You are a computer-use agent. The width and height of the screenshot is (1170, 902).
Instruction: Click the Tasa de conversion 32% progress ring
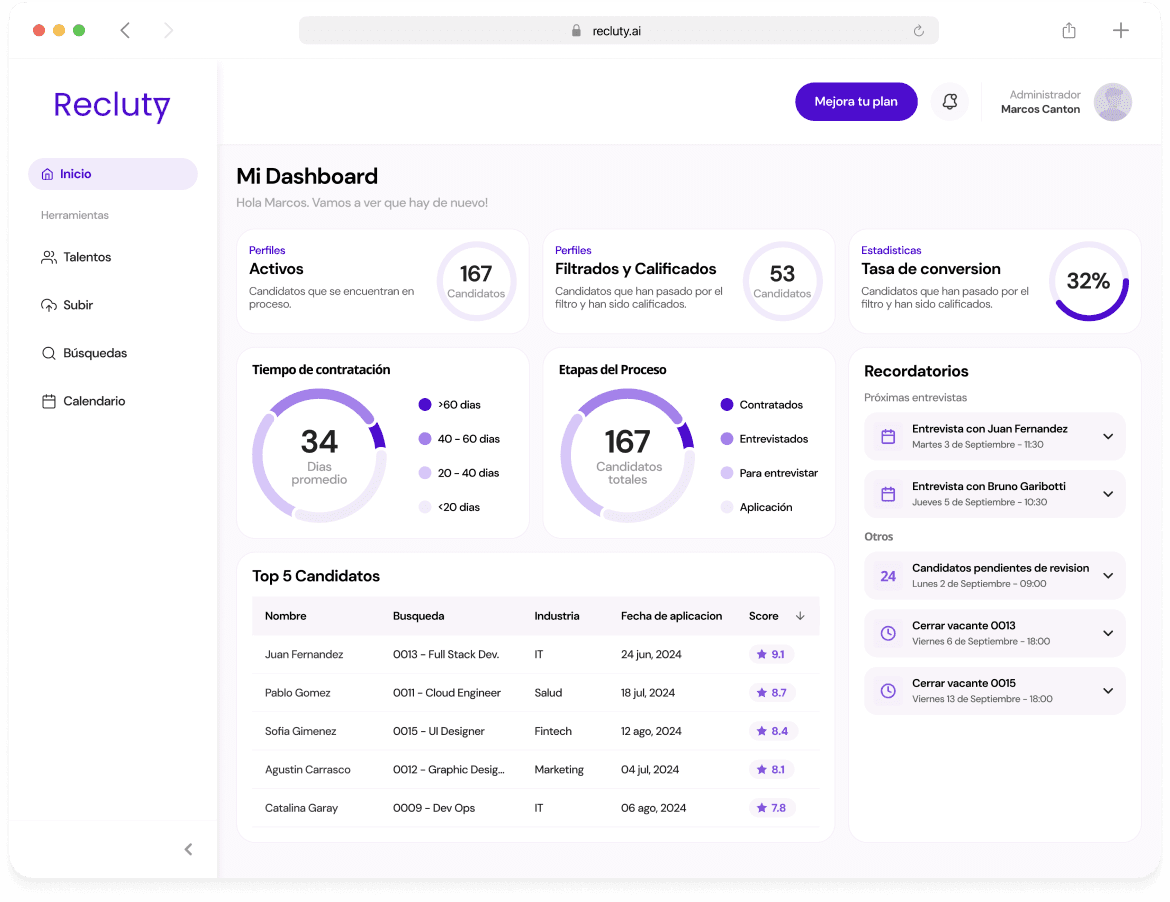click(x=1089, y=282)
